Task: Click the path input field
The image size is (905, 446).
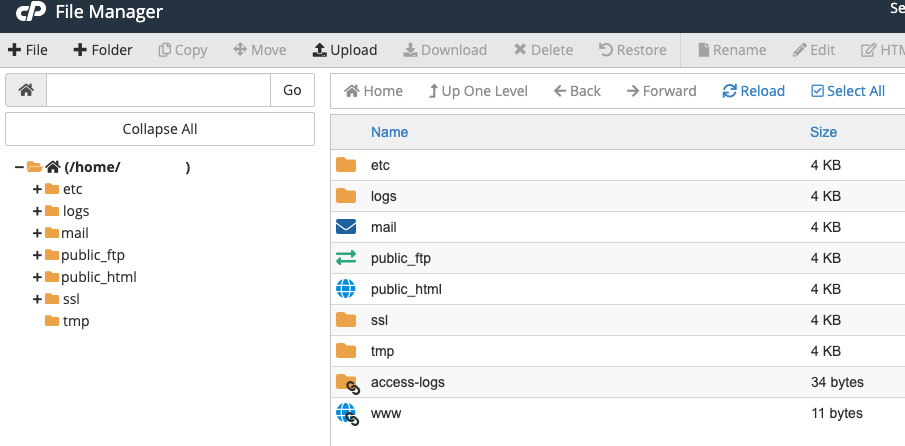Action: point(158,90)
